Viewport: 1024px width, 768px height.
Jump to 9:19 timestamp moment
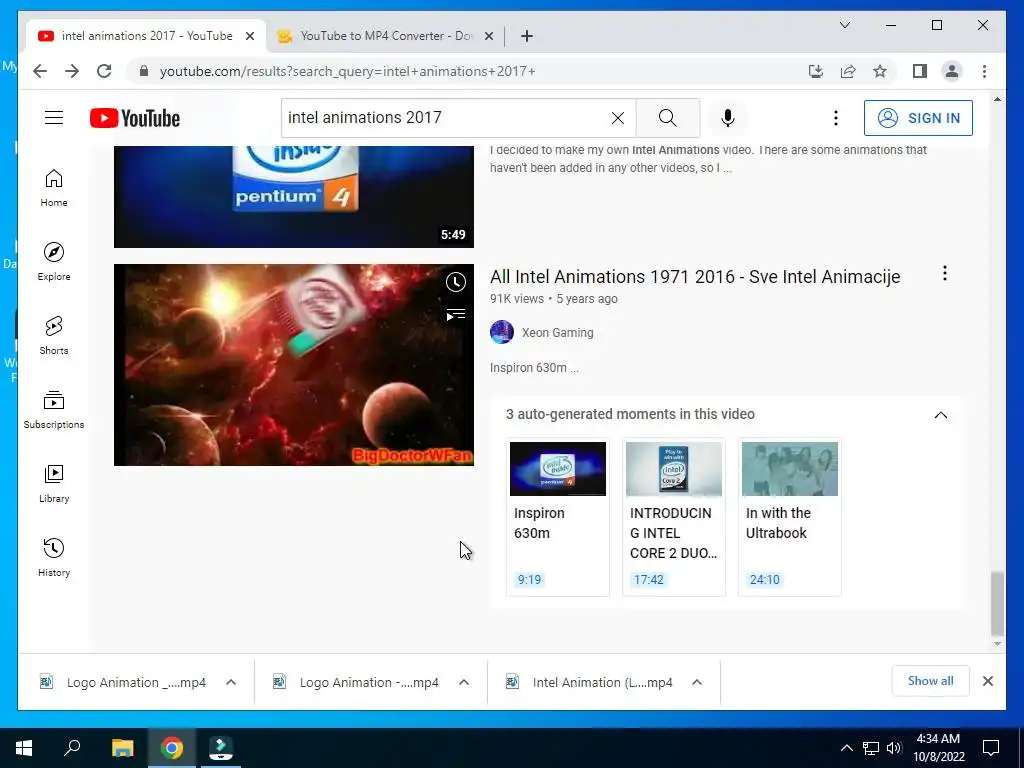529,580
